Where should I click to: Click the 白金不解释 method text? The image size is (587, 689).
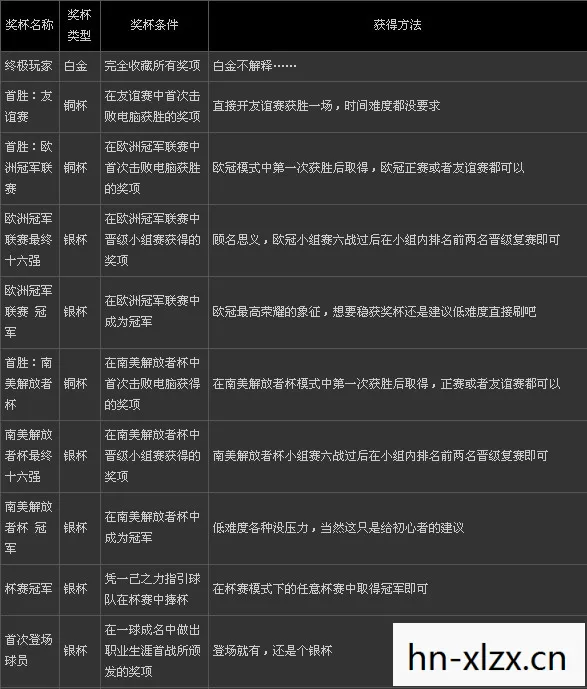tap(254, 66)
